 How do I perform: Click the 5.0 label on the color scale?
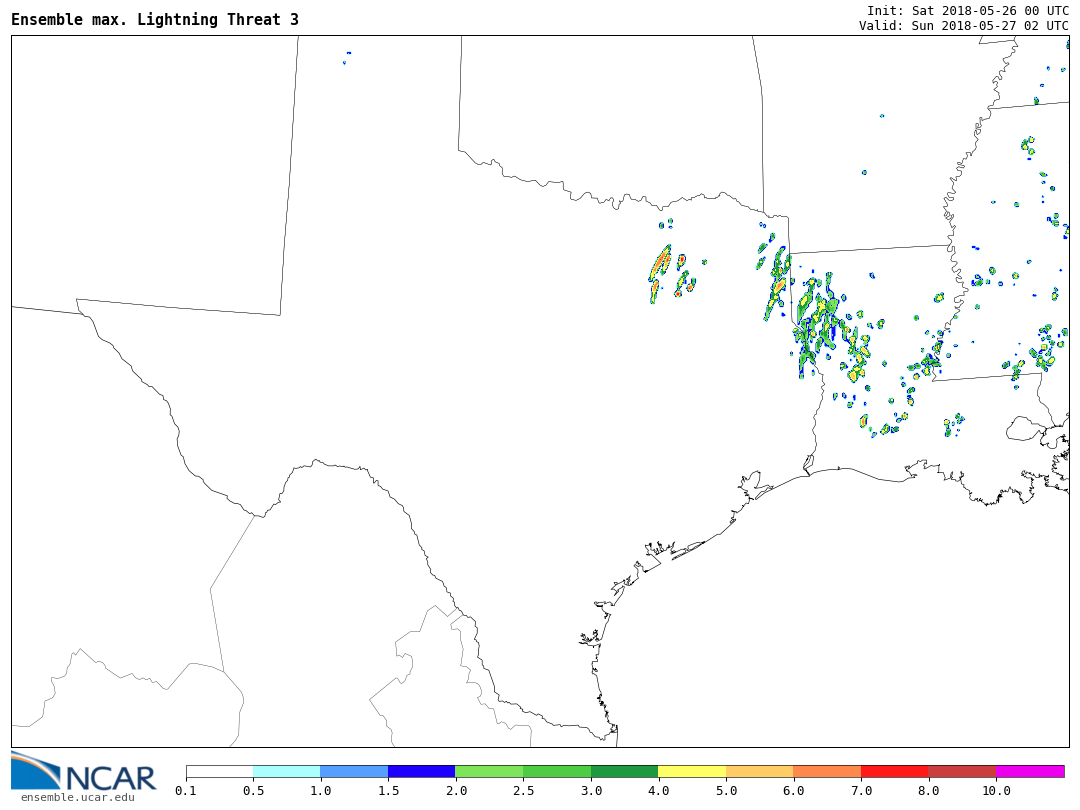[x=726, y=791]
